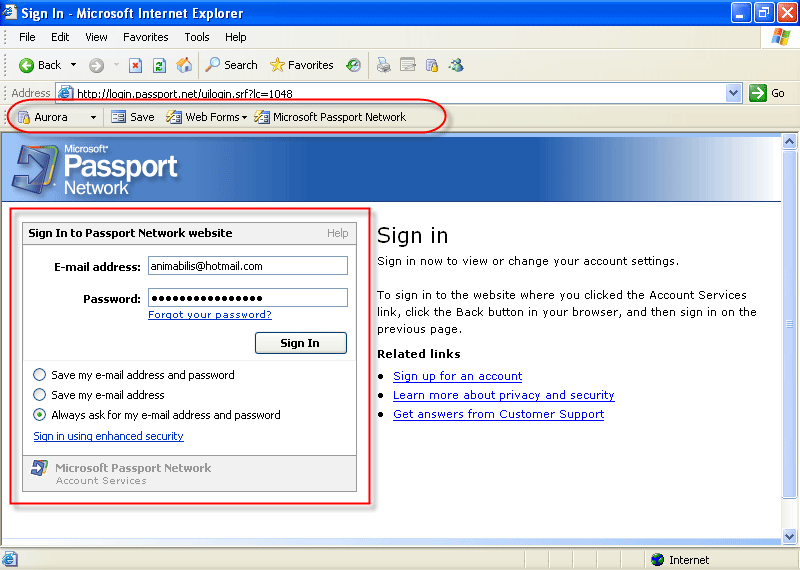
Task: Go to the Home page icon
Action: pos(184,65)
